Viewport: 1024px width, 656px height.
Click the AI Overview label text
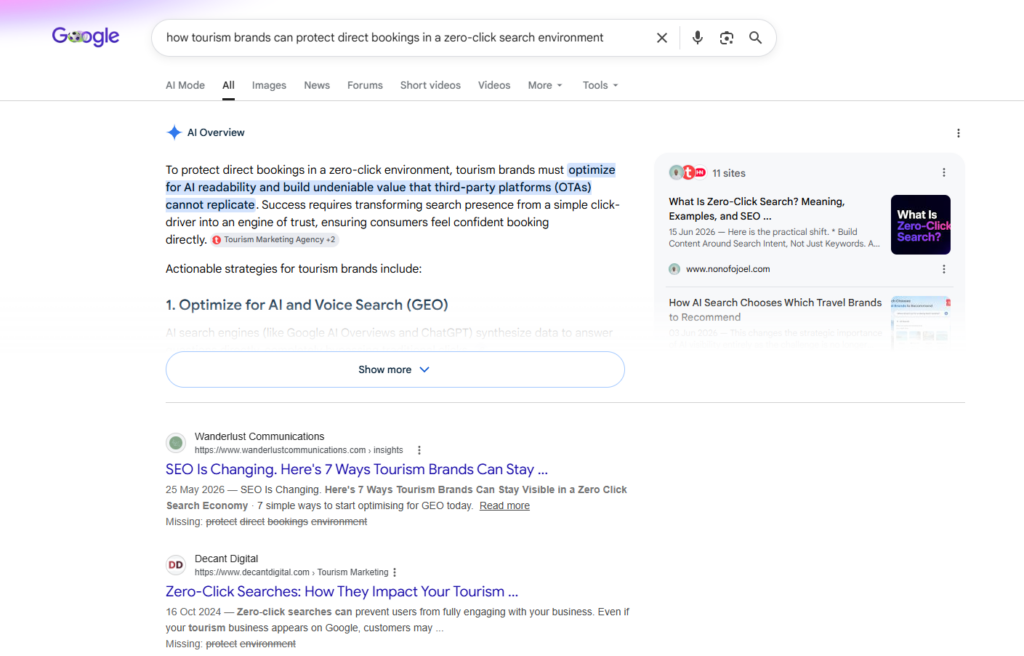click(216, 133)
